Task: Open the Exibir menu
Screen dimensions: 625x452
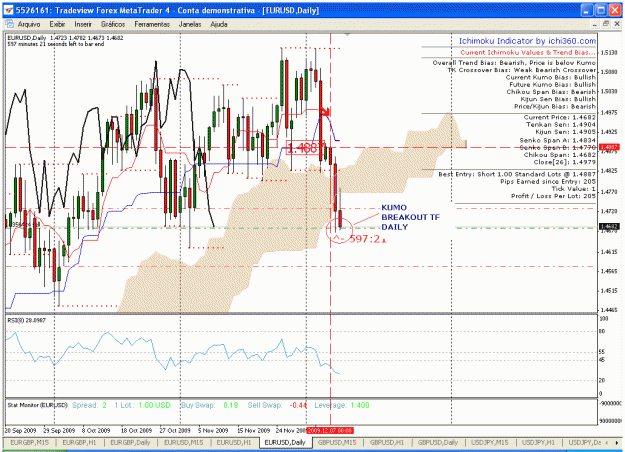Action: (x=57, y=24)
